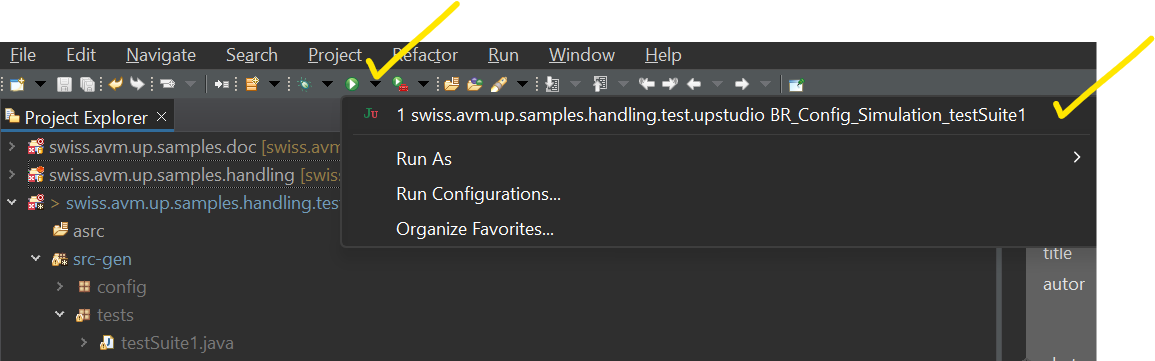Close the Project Explorer tab
This screenshot has width=1155, height=361.
point(162,117)
